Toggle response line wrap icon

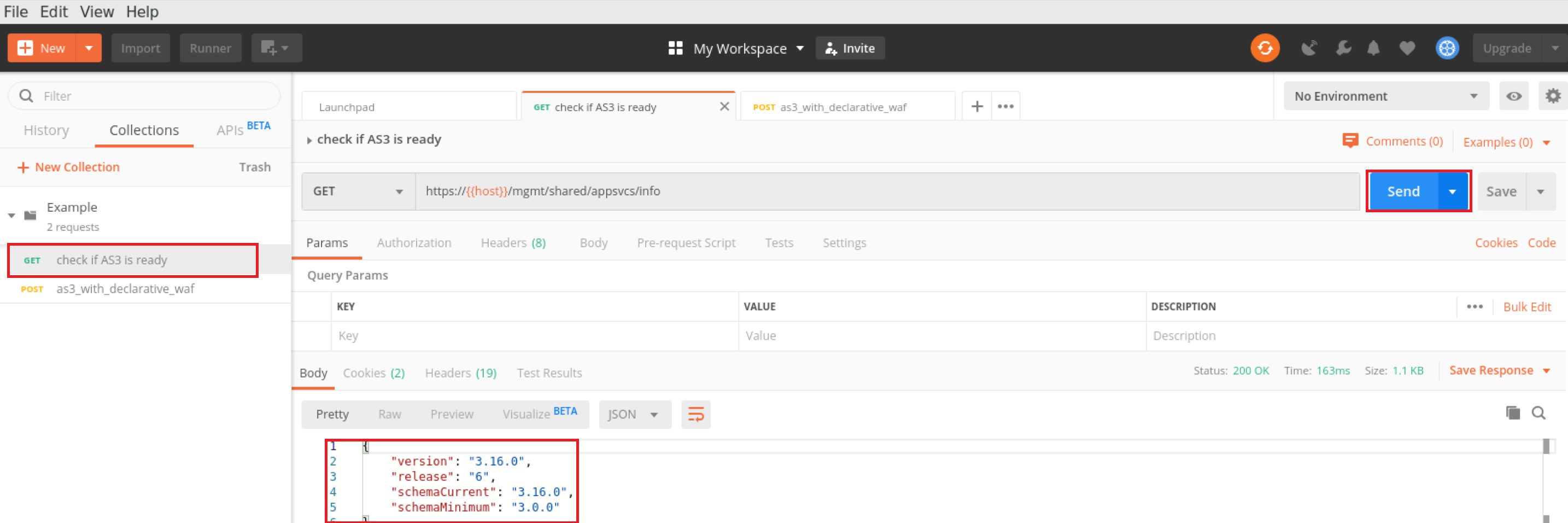696,415
